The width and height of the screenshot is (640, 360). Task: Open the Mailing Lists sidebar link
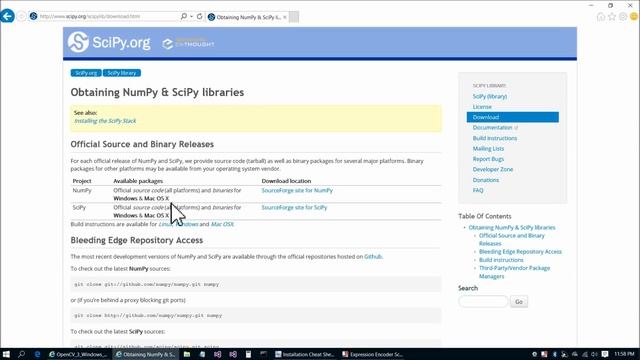(x=488, y=149)
